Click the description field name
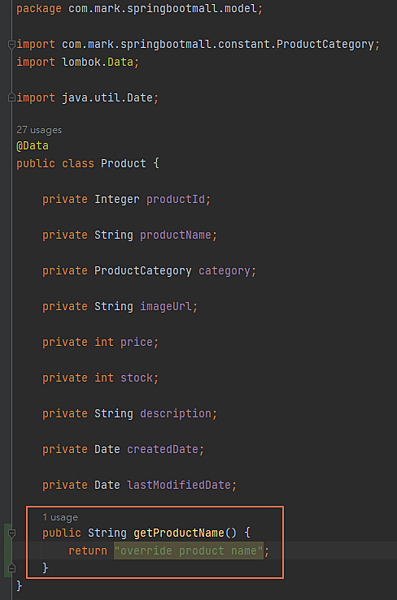The height and width of the screenshot is (600, 397). [x=175, y=414]
